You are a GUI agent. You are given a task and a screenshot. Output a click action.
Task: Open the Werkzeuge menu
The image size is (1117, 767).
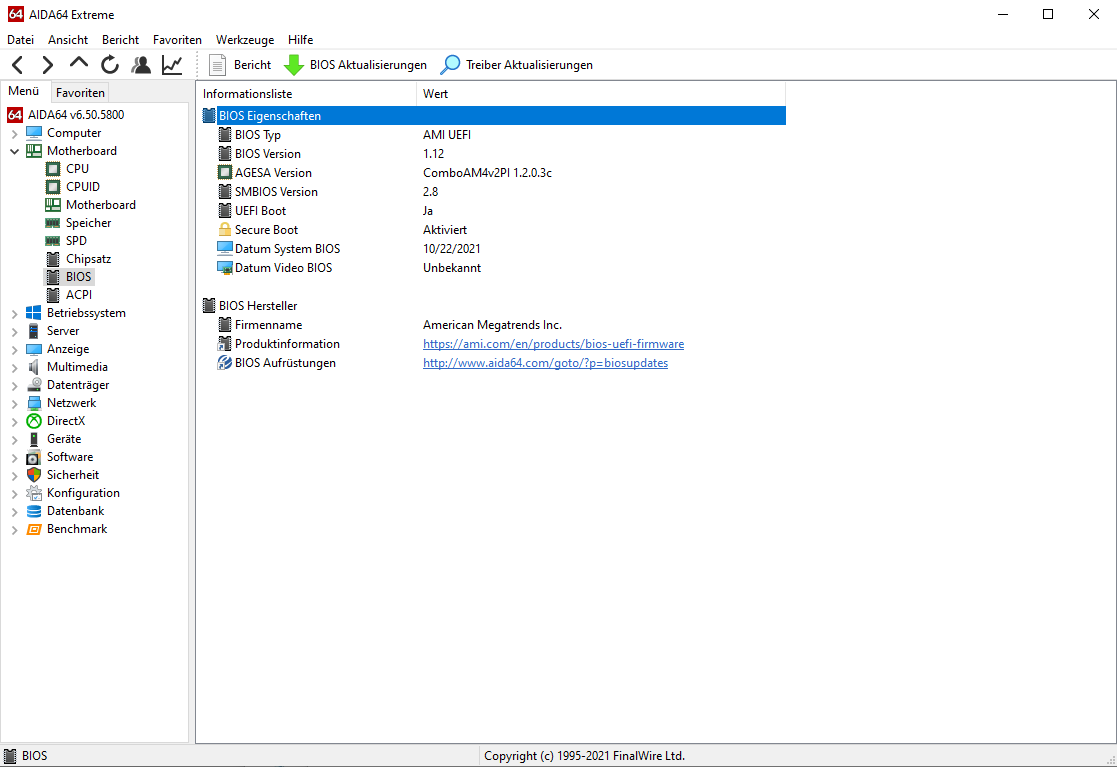click(x=245, y=40)
